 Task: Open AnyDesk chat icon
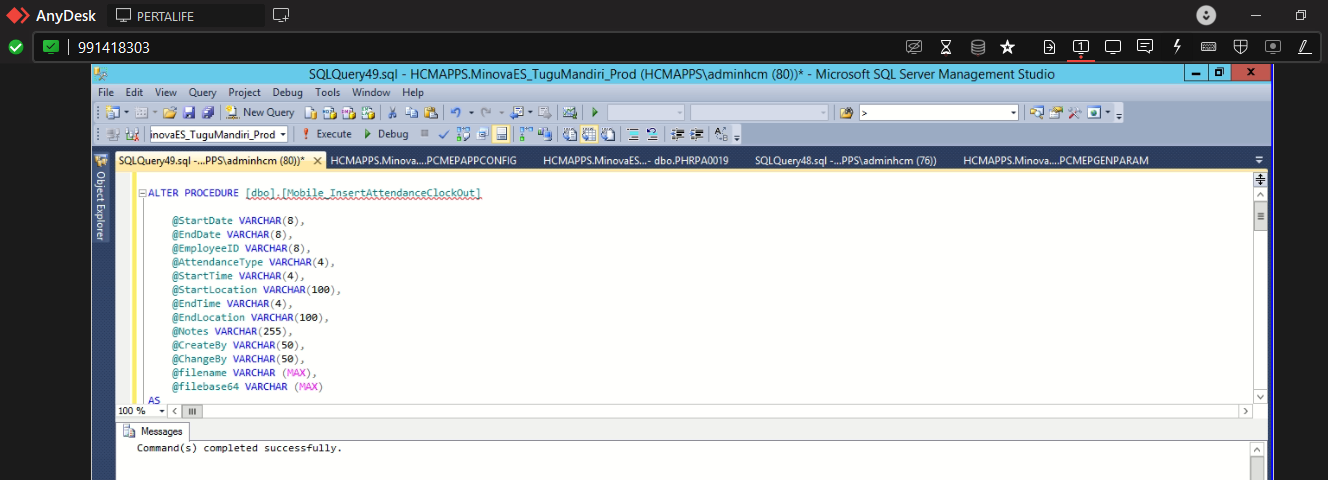coord(1145,46)
